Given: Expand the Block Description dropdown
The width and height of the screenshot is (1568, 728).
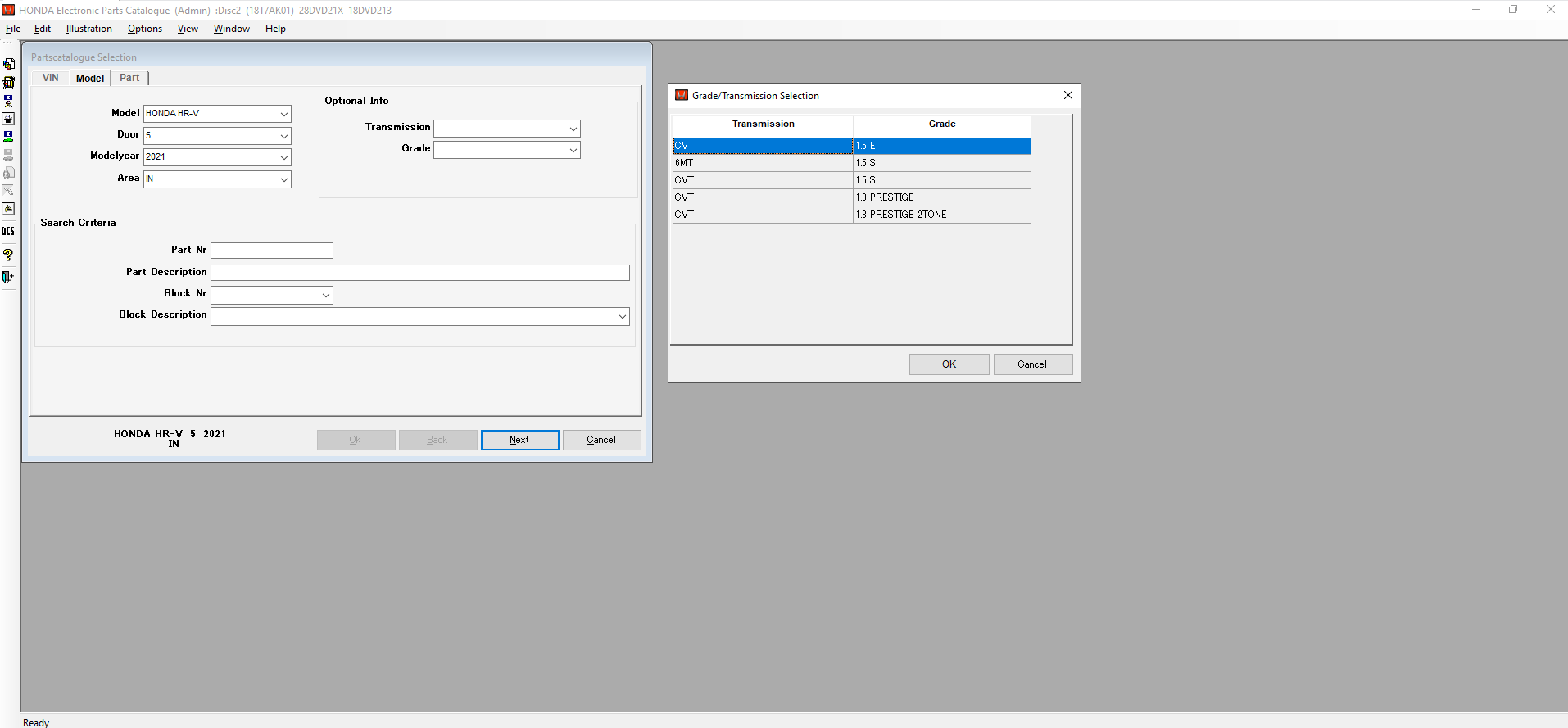Looking at the screenshot, I should click(x=622, y=316).
